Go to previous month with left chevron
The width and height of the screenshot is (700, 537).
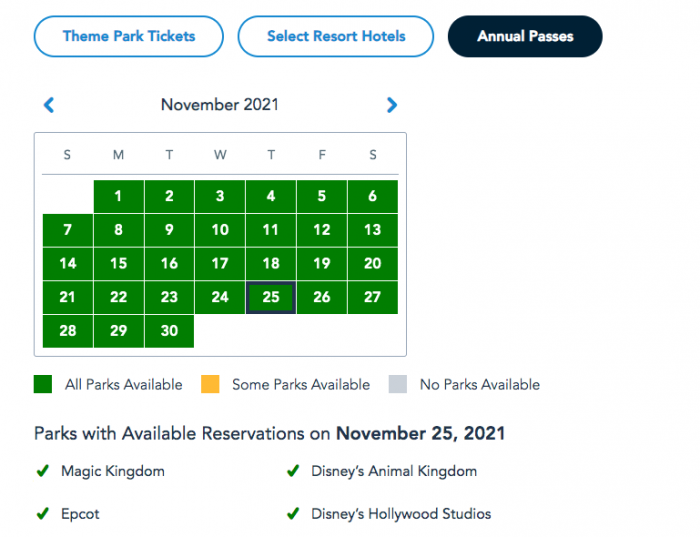pyautogui.click(x=49, y=105)
